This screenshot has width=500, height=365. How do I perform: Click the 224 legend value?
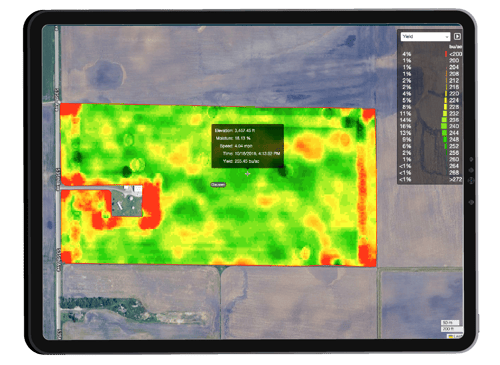pyautogui.click(x=454, y=100)
